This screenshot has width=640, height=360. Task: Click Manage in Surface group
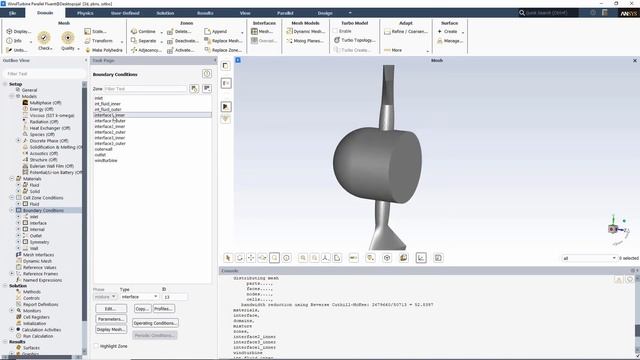click(x=450, y=41)
